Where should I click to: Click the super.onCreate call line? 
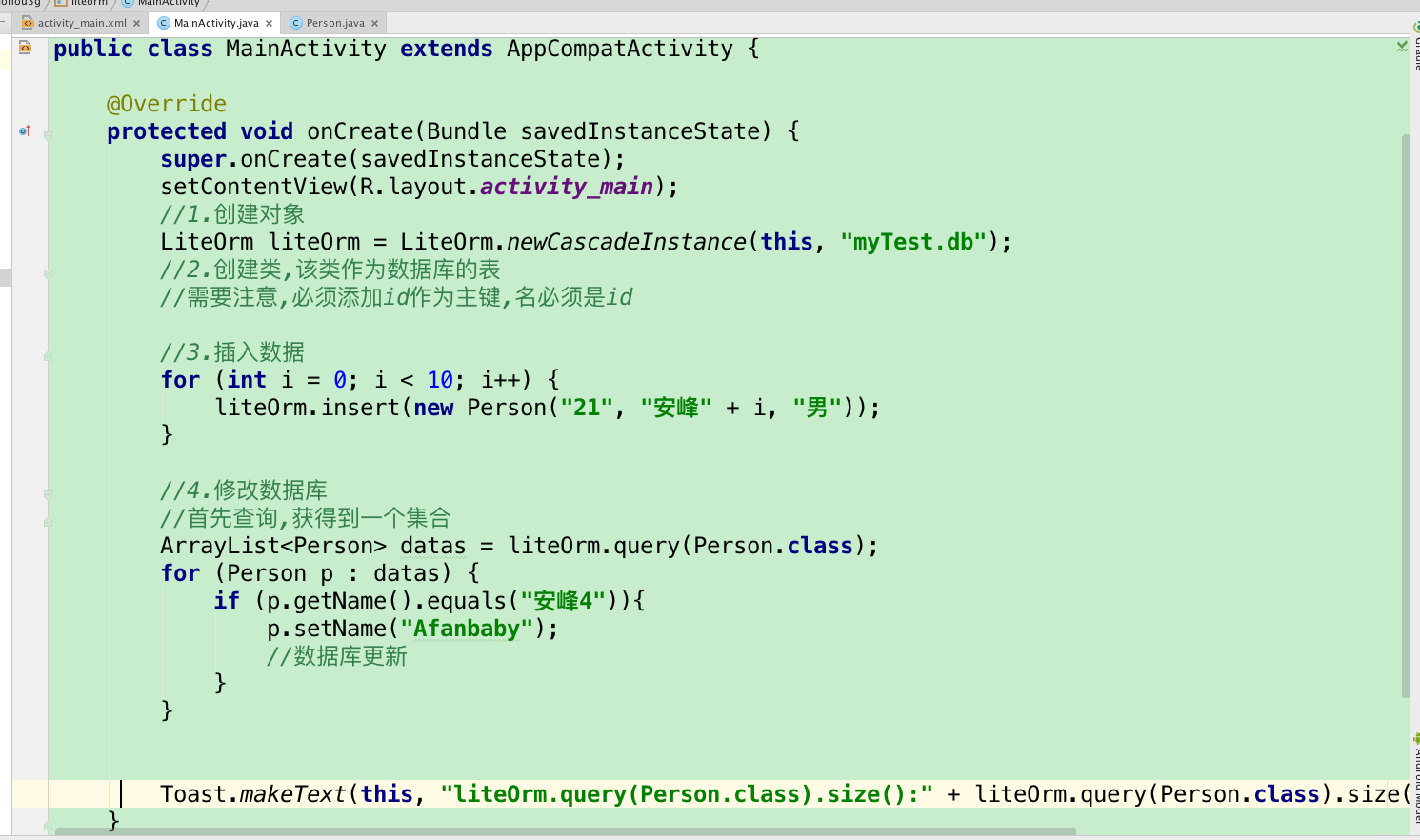click(392, 159)
